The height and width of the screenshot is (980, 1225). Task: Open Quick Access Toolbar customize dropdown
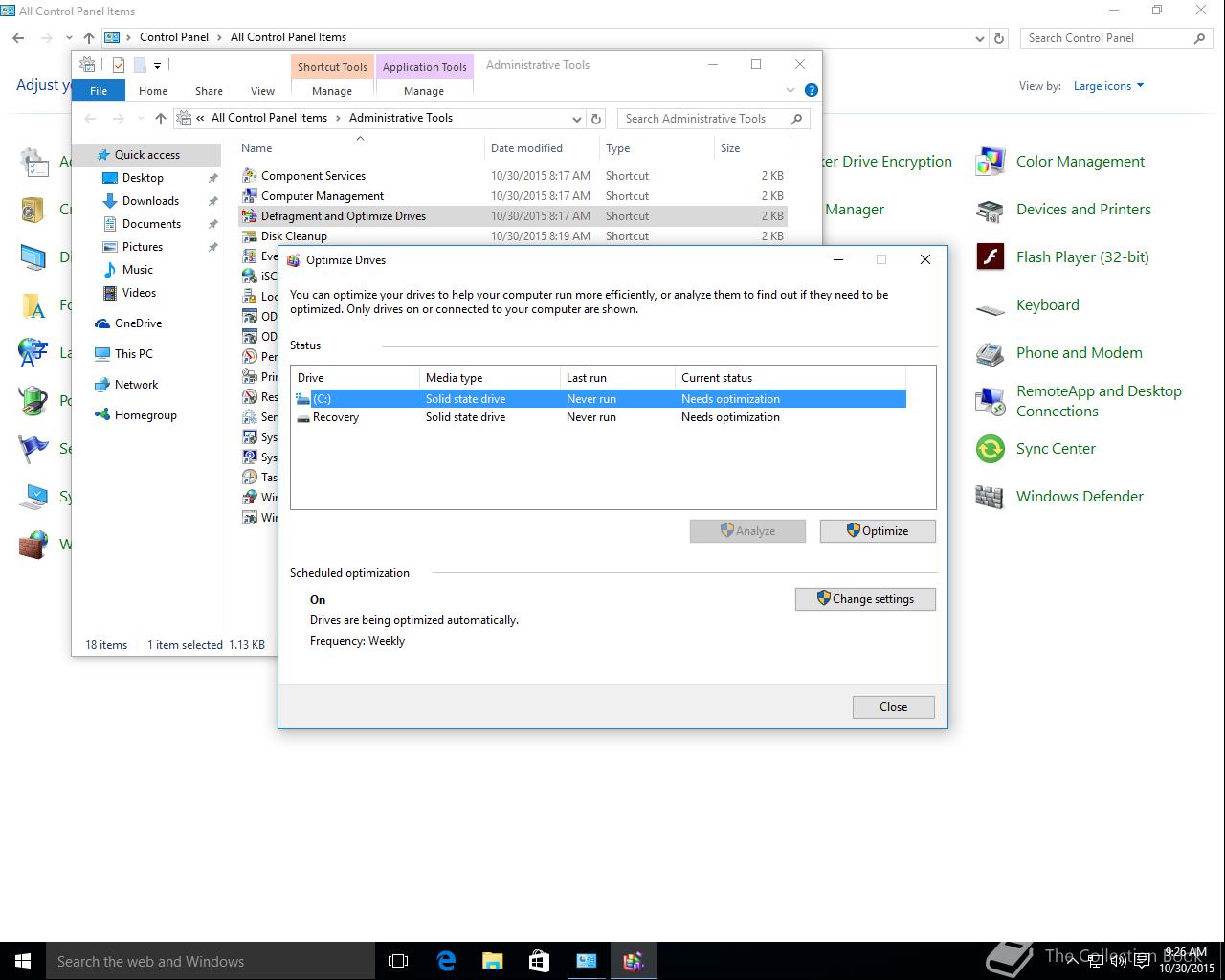pos(158,65)
